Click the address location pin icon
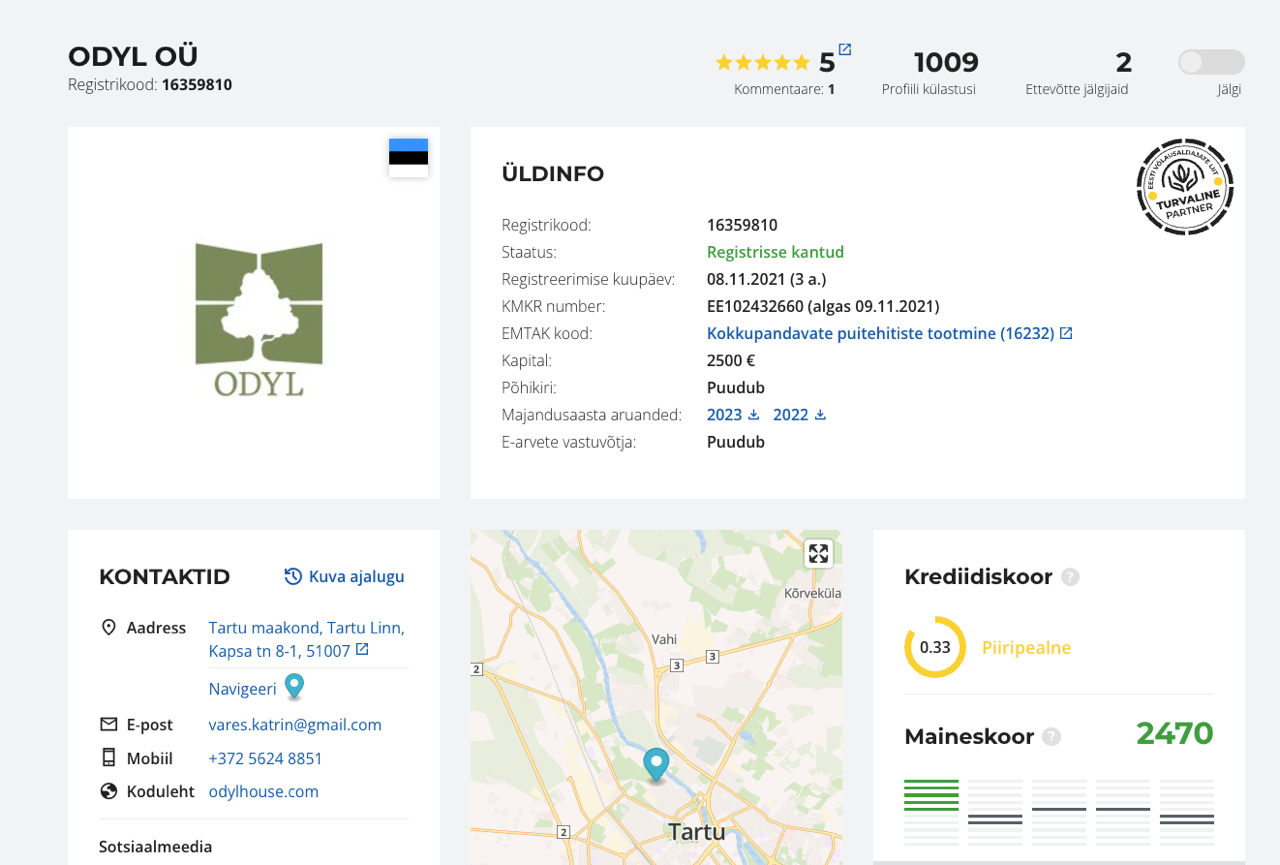 click(x=109, y=627)
